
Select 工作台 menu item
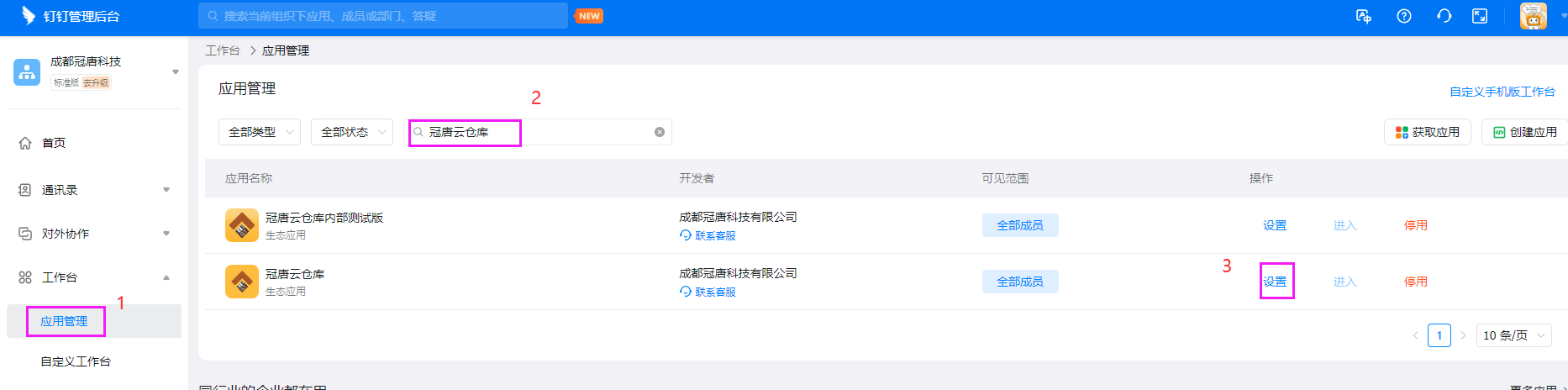click(60, 277)
